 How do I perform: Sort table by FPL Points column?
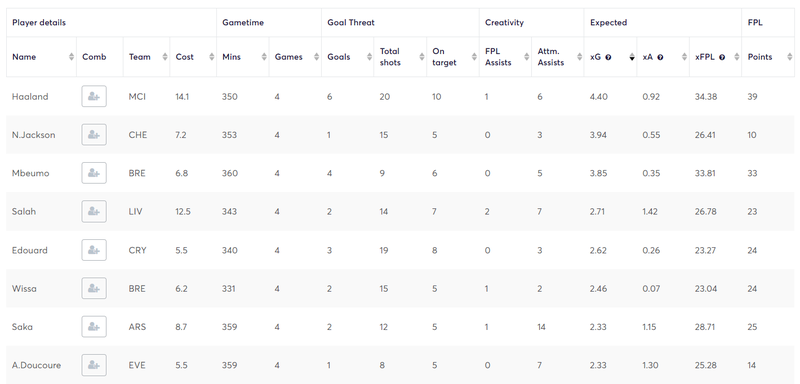click(x=789, y=57)
